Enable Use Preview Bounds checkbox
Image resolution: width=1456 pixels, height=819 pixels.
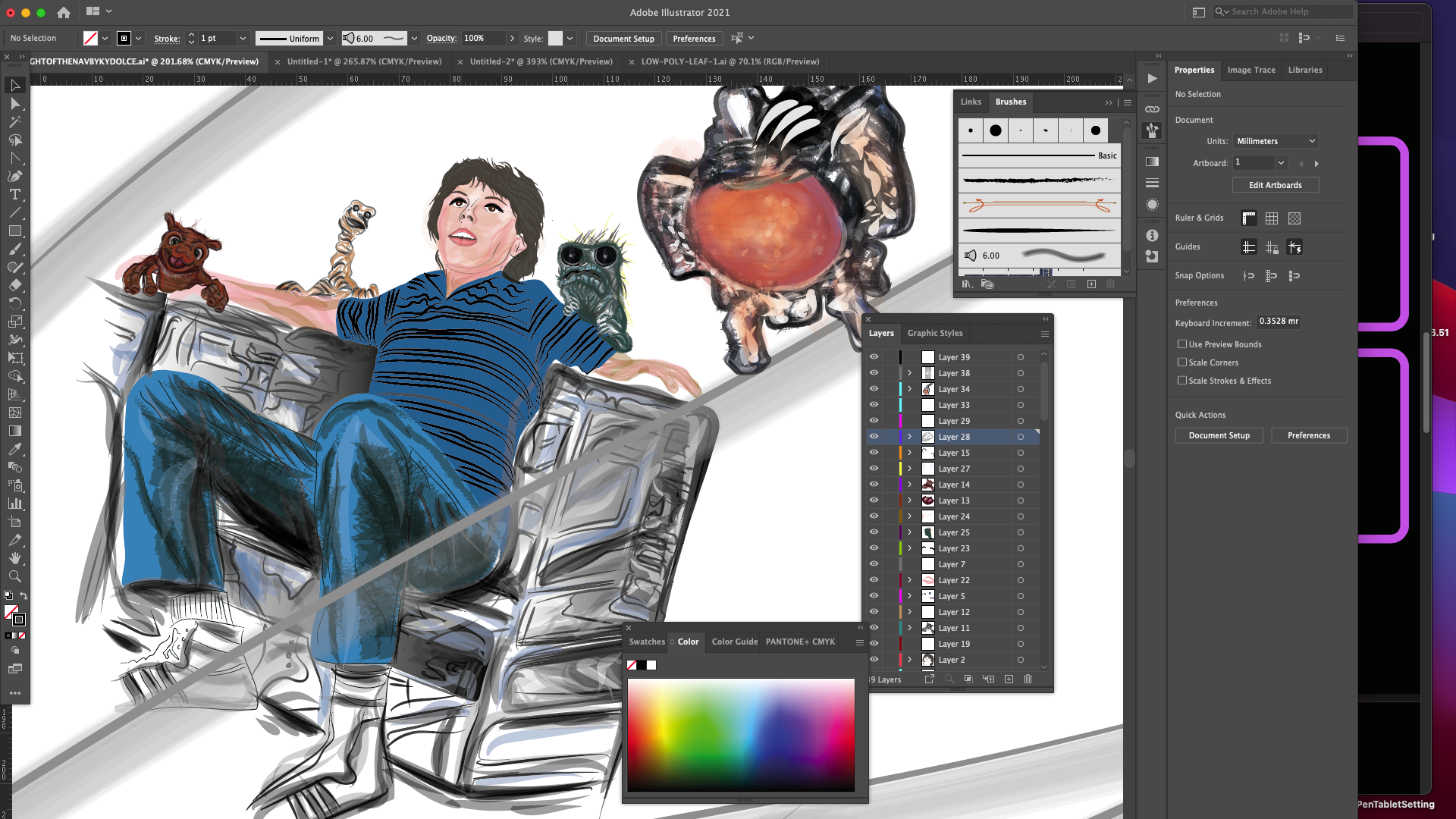point(1181,344)
